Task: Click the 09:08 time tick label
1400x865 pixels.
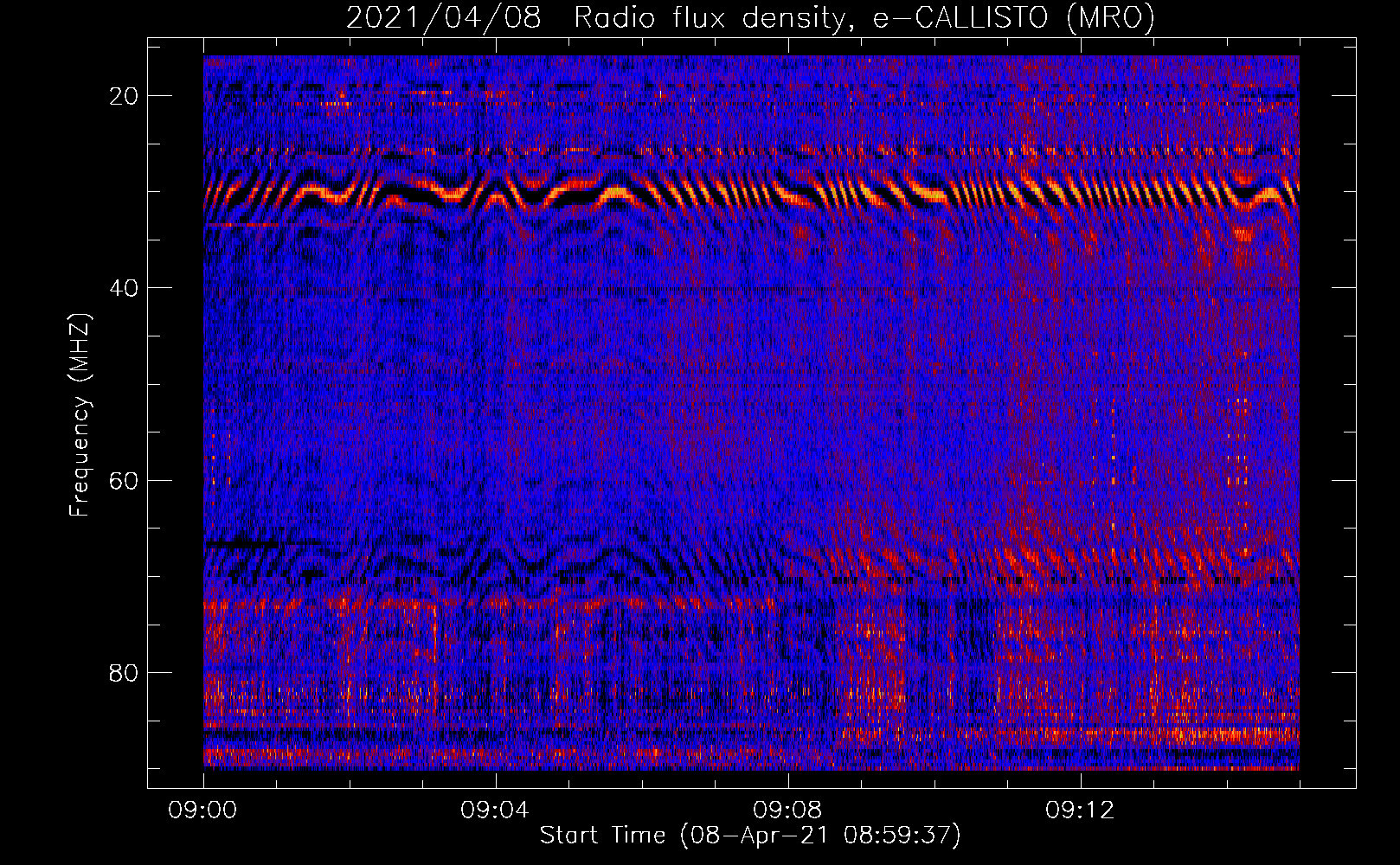Action: (x=787, y=811)
